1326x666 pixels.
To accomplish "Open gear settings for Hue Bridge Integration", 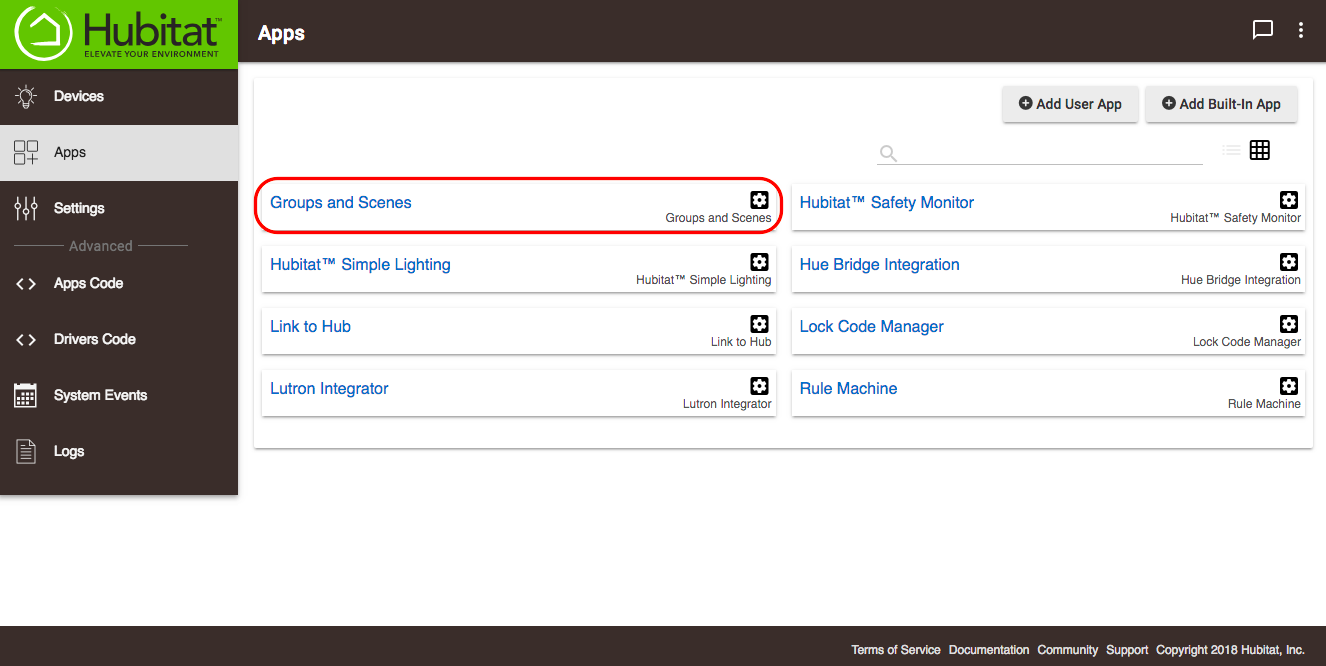I will (x=1289, y=262).
